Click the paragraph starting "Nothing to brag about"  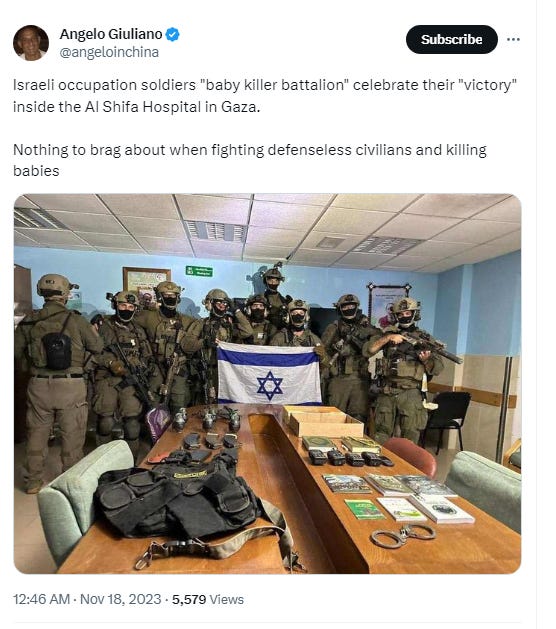tap(250, 160)
